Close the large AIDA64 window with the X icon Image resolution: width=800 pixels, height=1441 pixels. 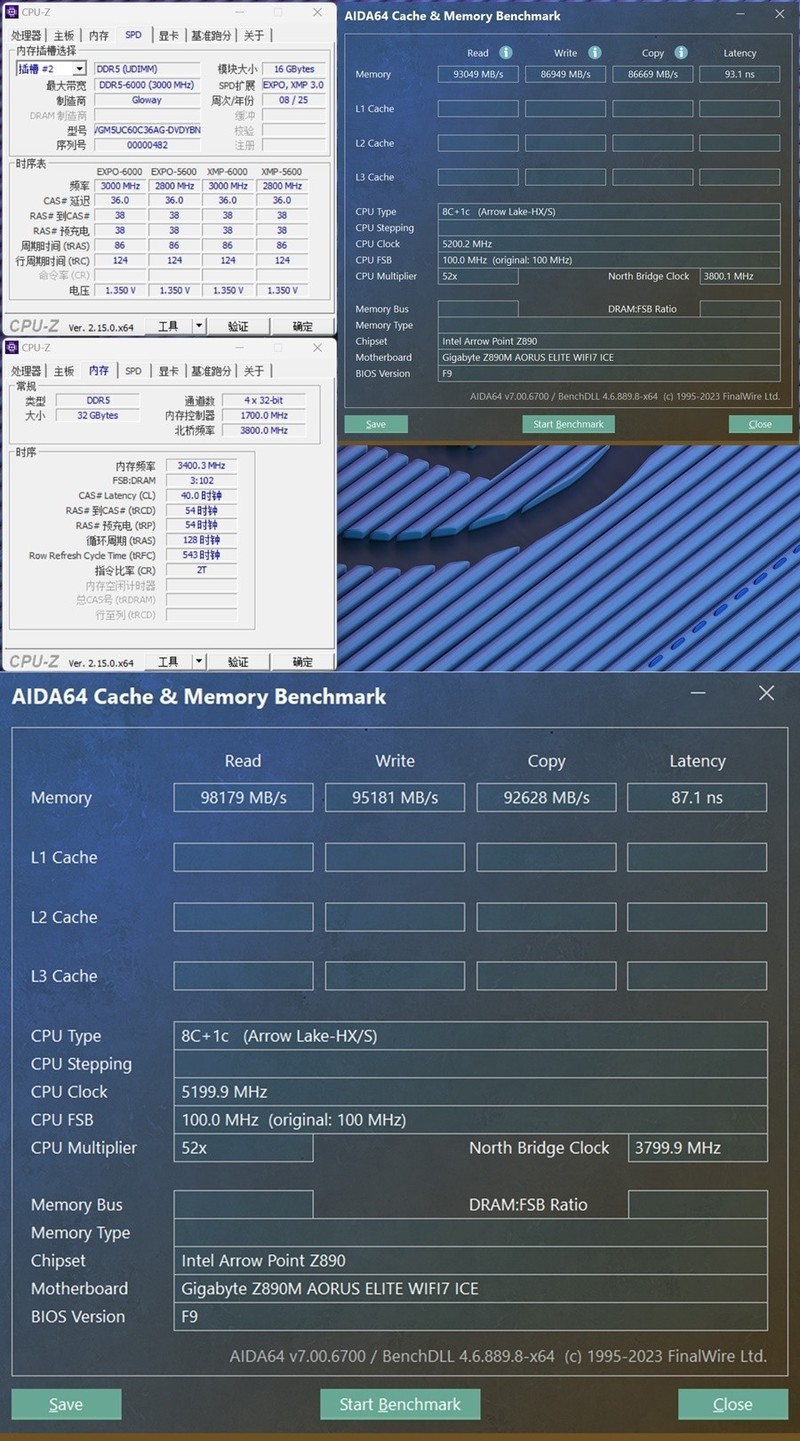[x=766, y=693]
